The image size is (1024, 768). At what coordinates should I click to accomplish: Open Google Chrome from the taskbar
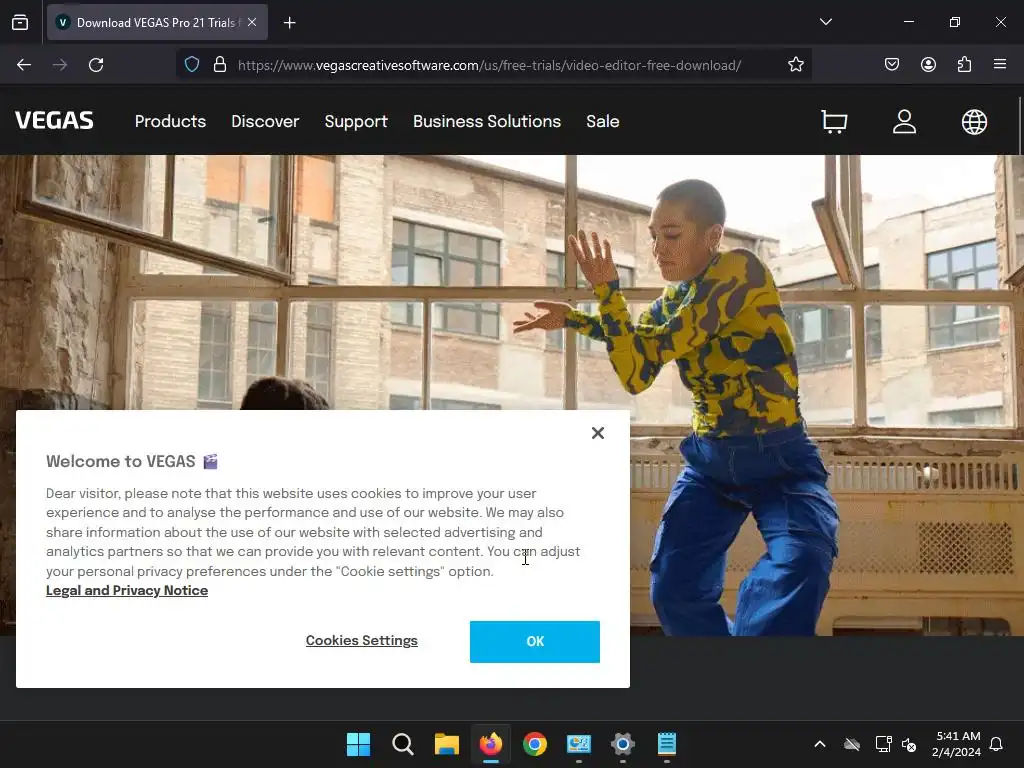535,744
